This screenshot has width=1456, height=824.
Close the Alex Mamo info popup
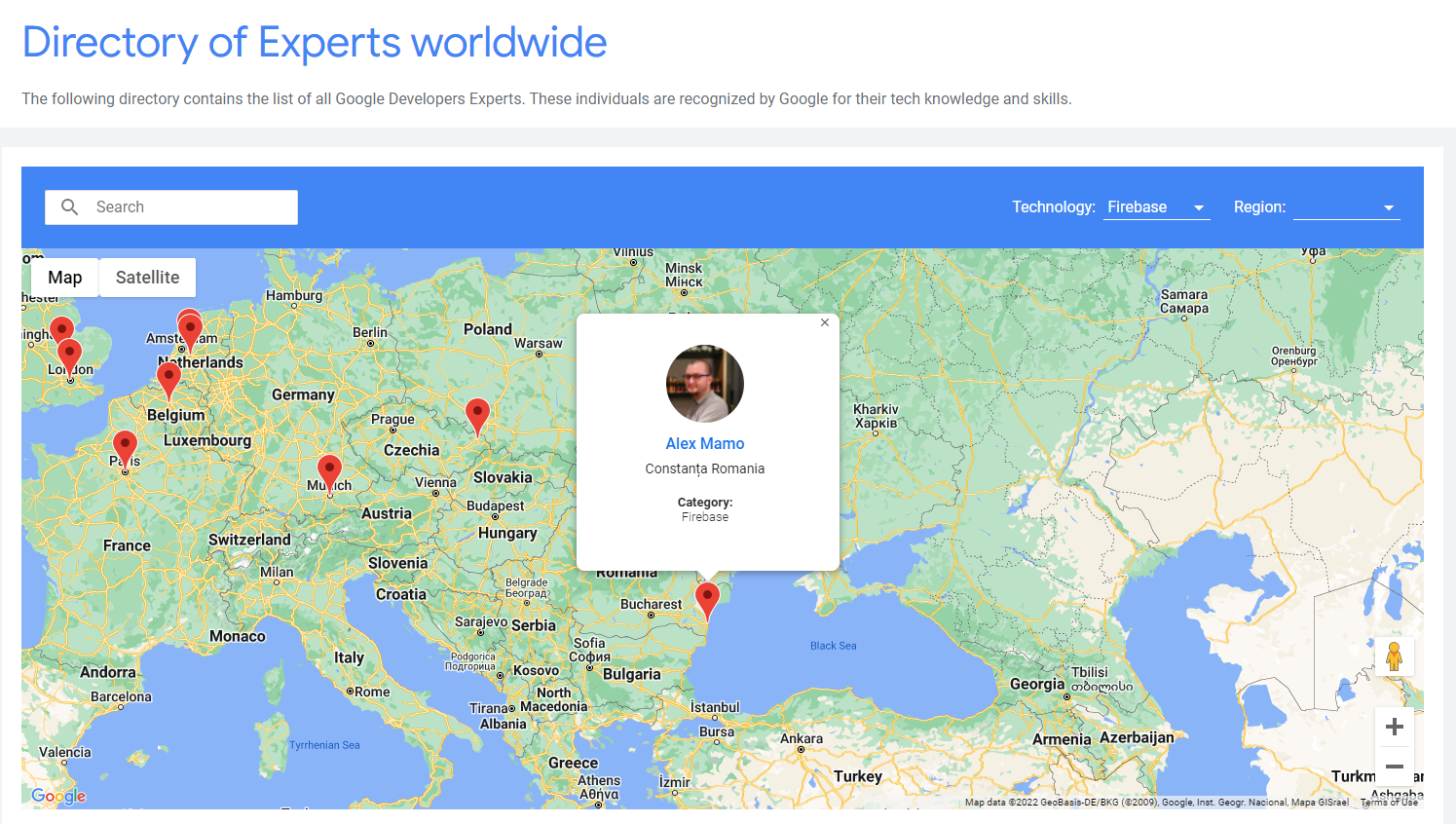[825, 322]
